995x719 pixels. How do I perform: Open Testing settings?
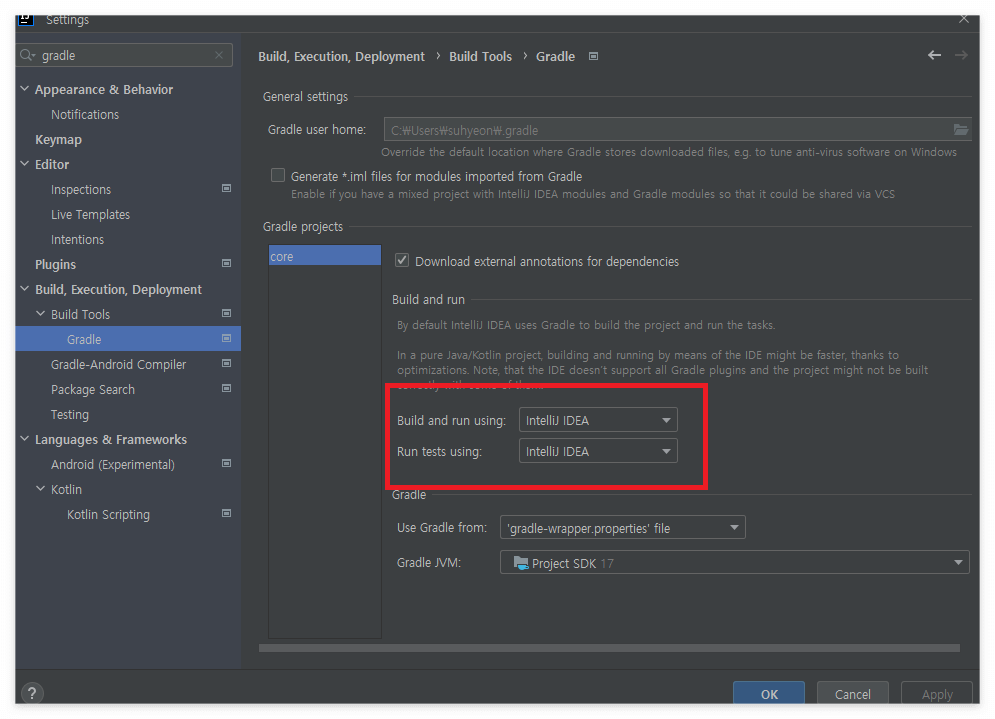coord(70,414)
